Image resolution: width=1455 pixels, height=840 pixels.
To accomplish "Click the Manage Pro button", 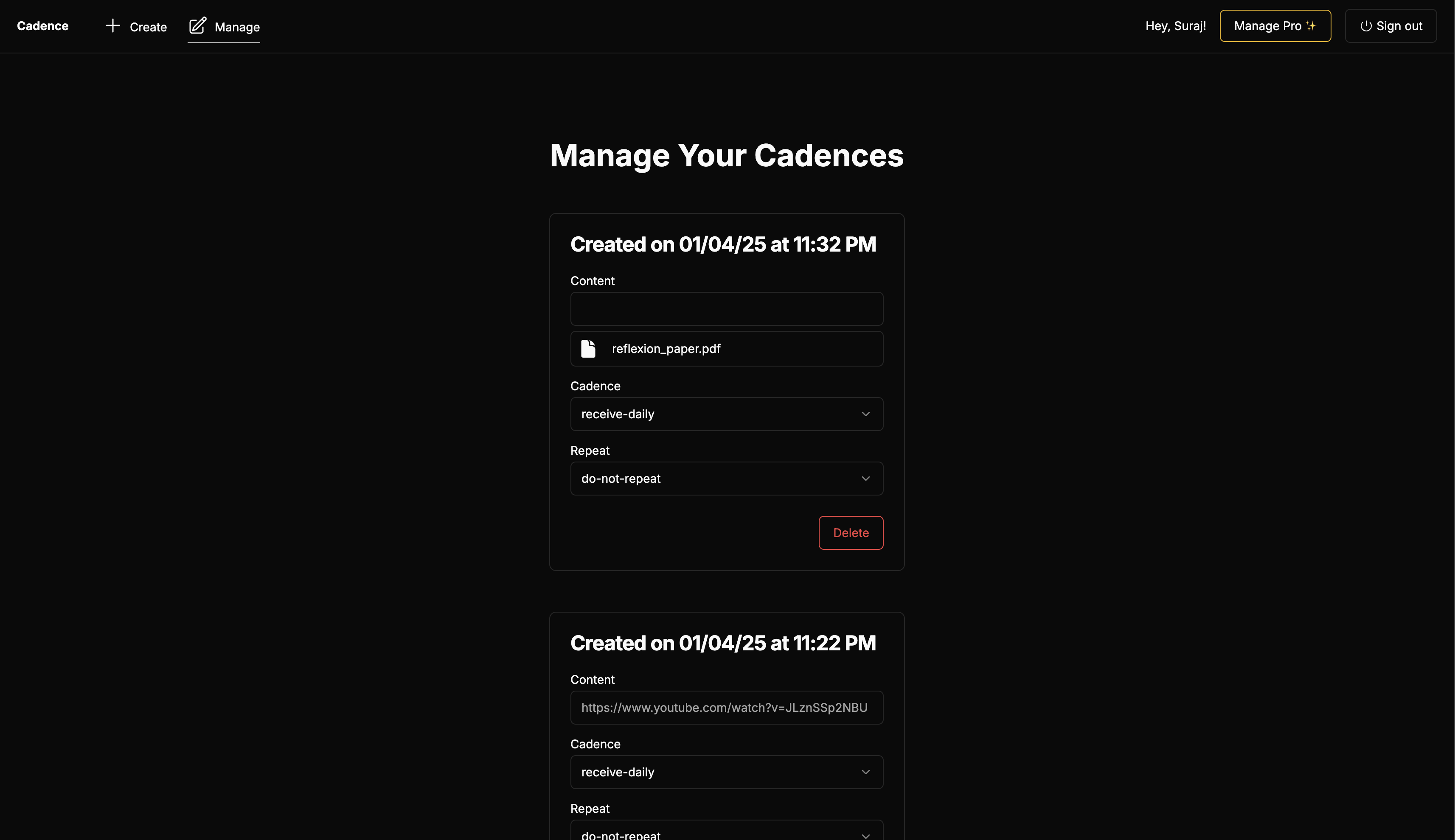I will (x=1275, y=26).
